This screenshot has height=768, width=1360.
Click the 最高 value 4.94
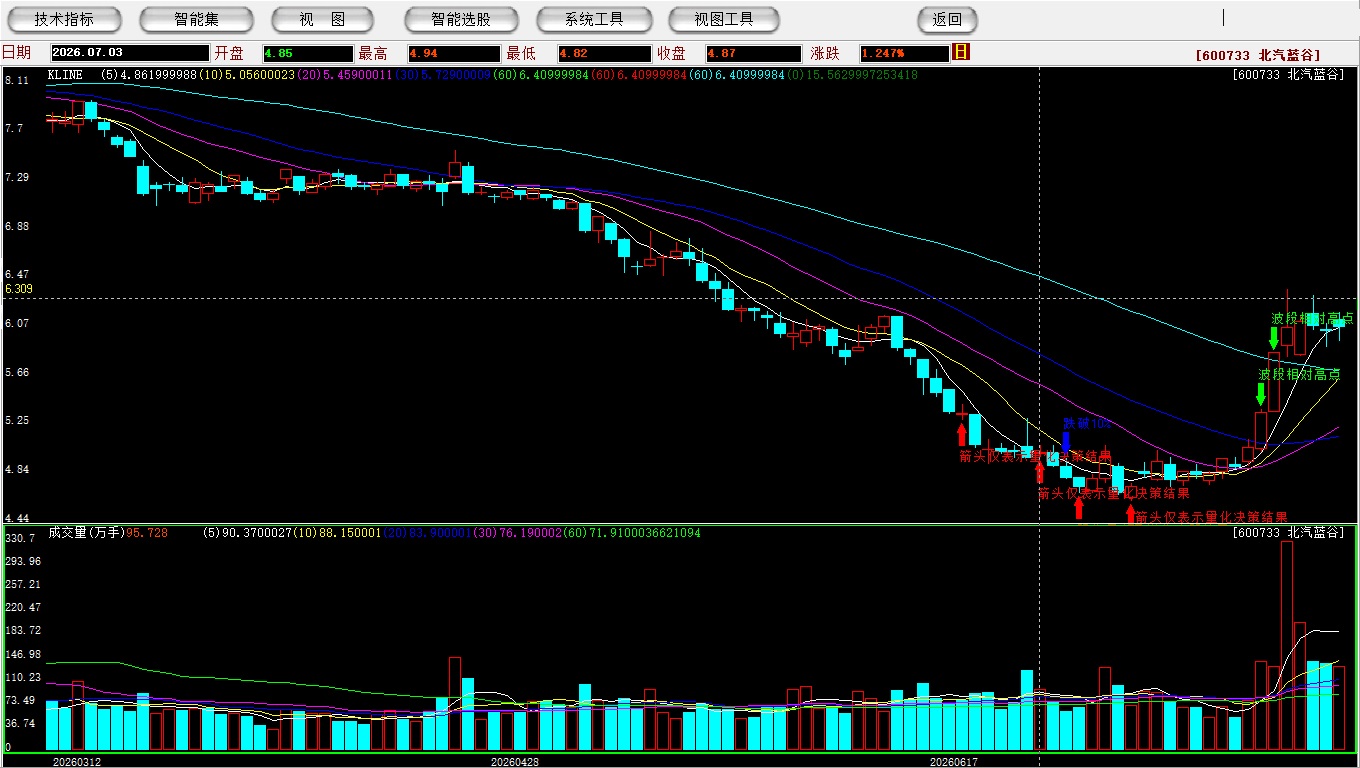453,53
